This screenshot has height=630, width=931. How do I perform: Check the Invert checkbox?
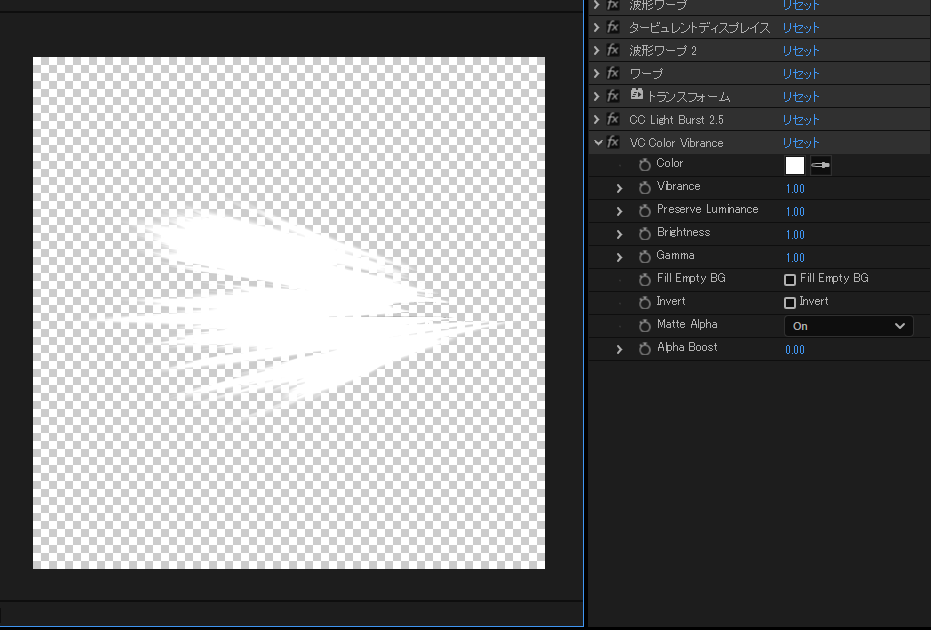click(790, 303)
